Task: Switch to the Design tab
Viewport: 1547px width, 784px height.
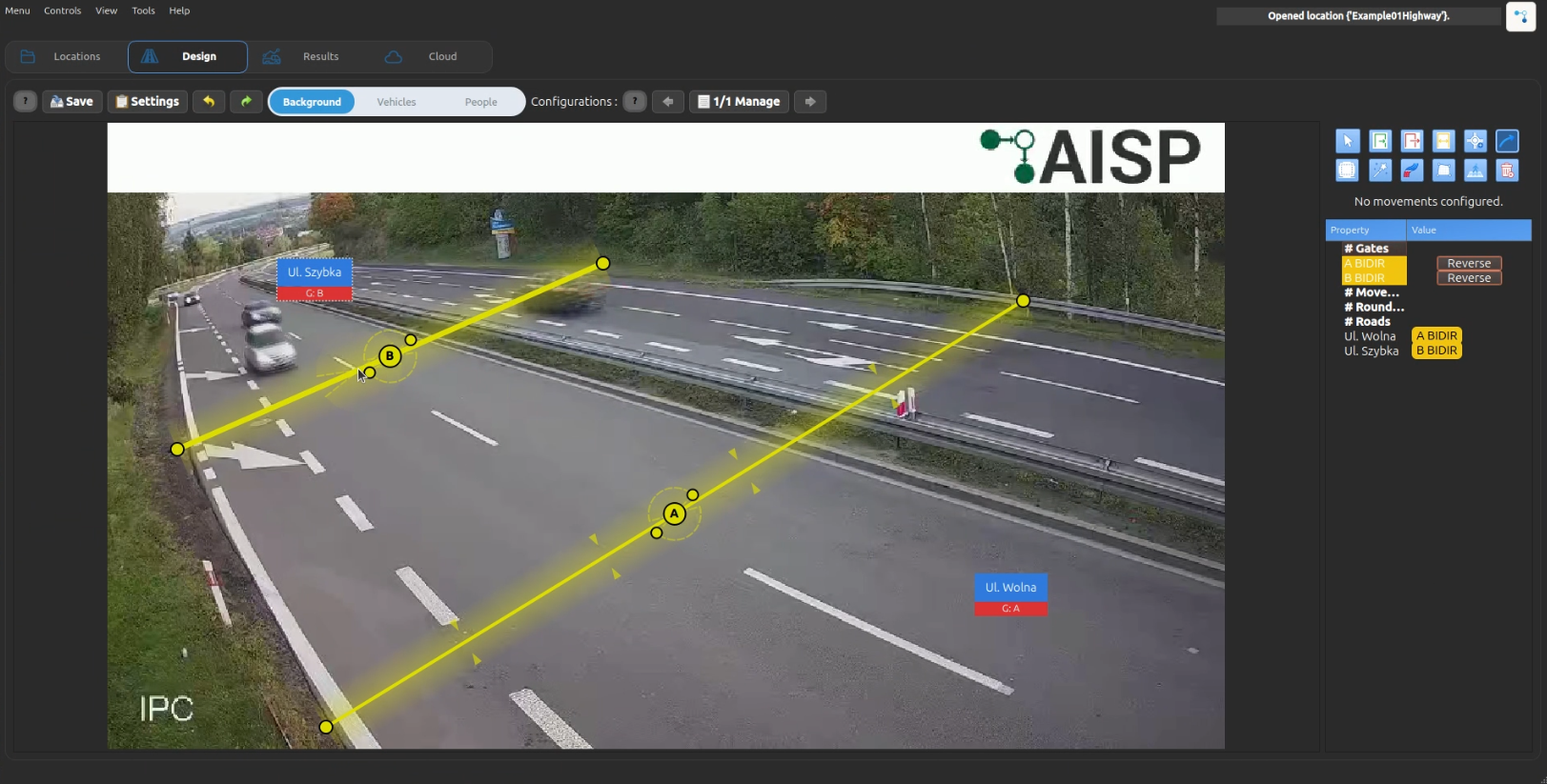Action: [x=188, y=56]
